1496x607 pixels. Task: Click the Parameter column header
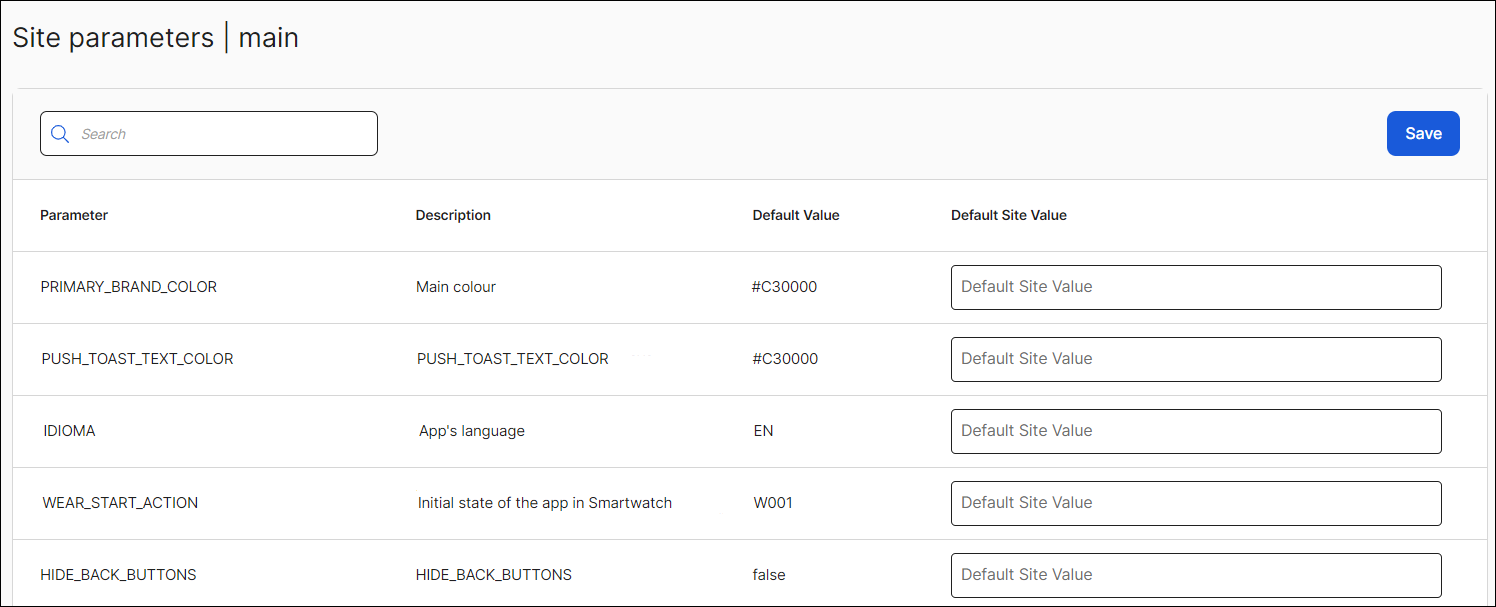[74, 215]
